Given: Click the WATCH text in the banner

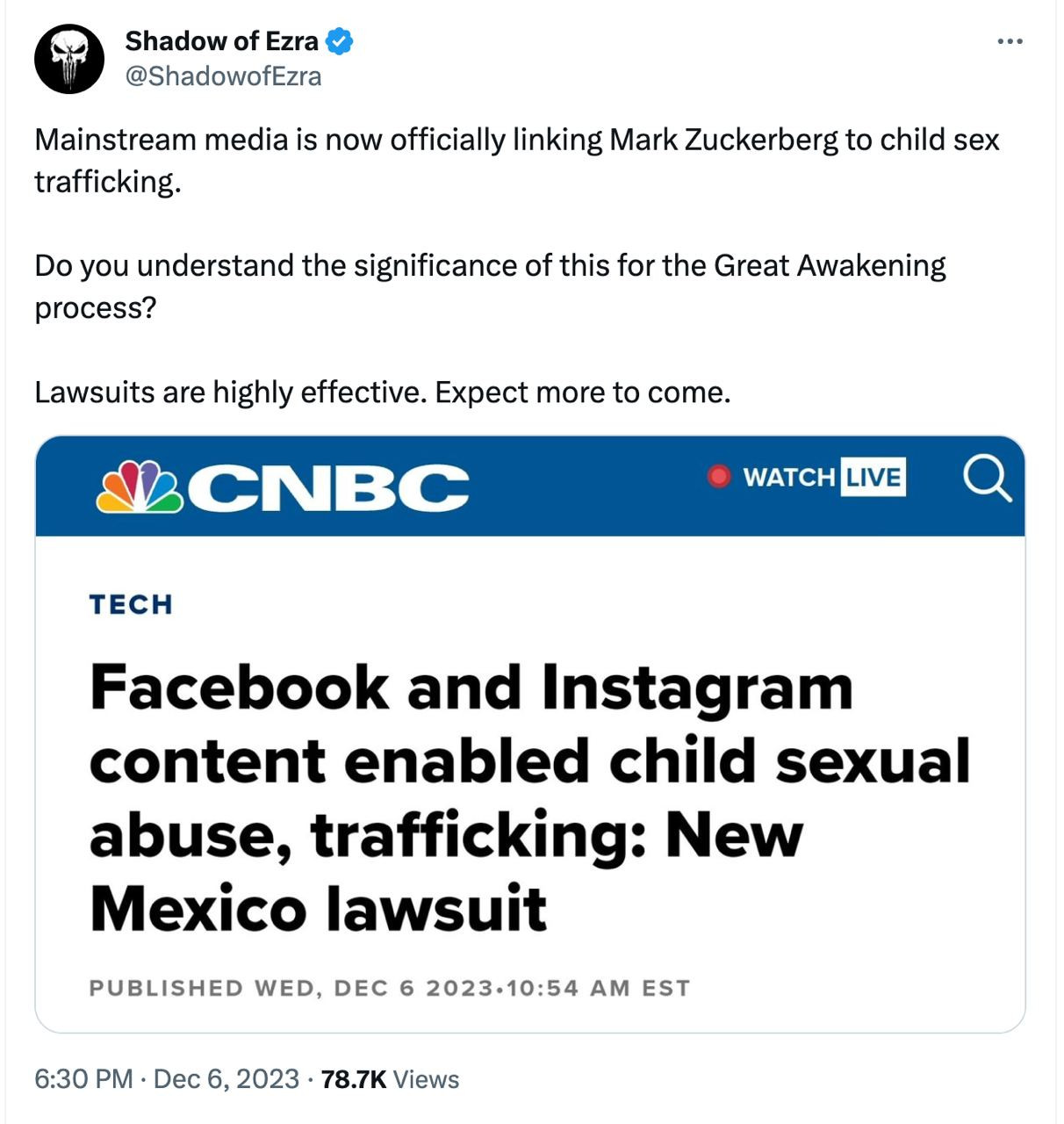Looking at the screenshot, I should 788,477.
